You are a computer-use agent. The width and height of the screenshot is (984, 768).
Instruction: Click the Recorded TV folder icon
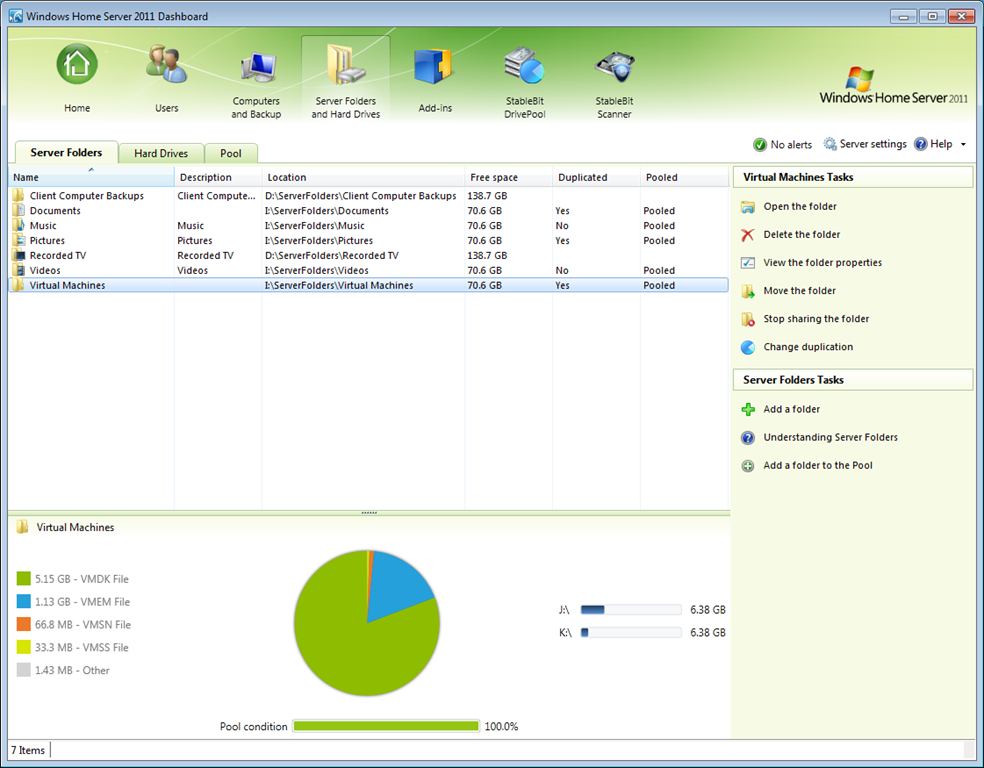tap(18, 255)
